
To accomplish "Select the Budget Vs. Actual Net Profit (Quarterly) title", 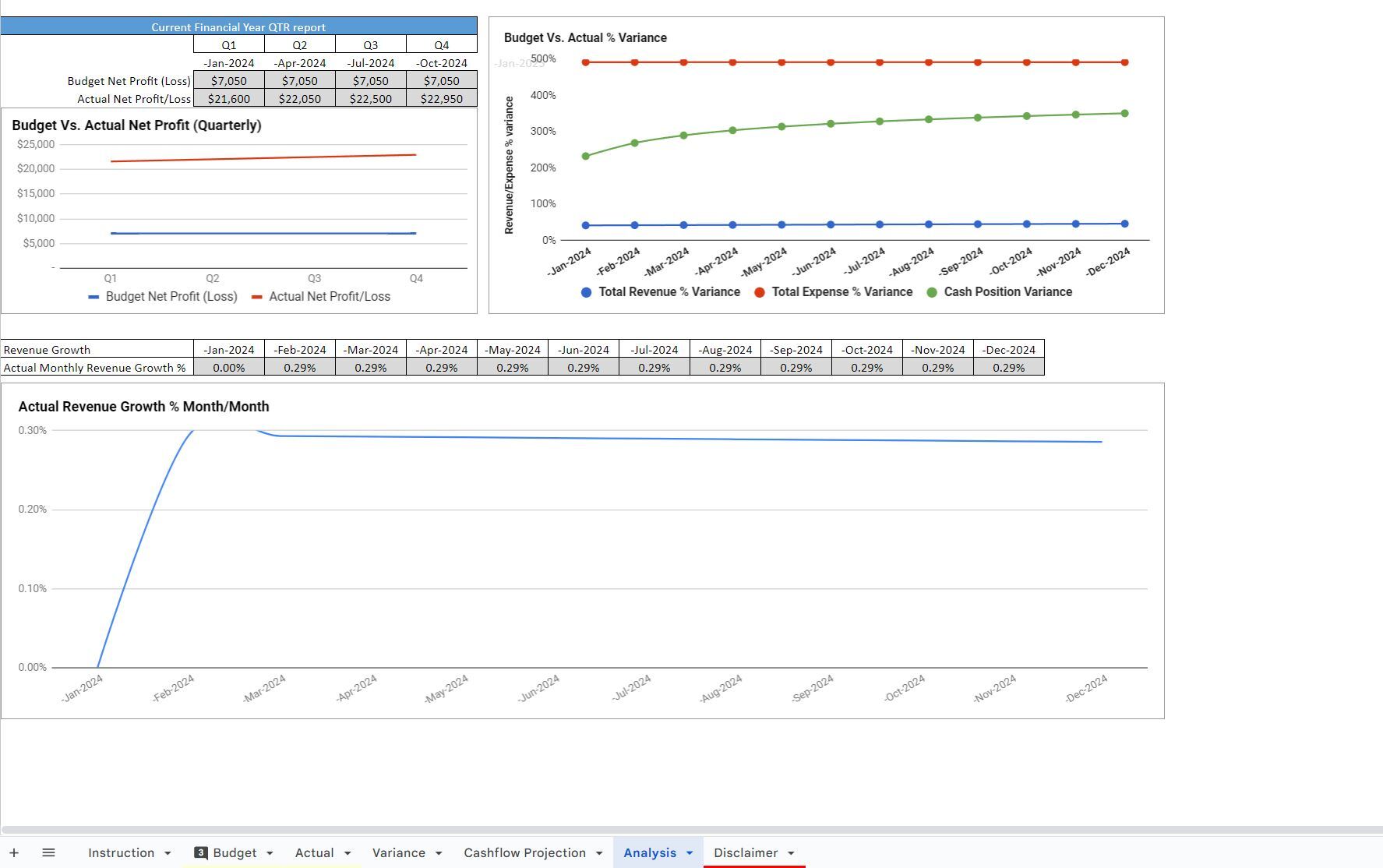I will [x=136, y=125].
